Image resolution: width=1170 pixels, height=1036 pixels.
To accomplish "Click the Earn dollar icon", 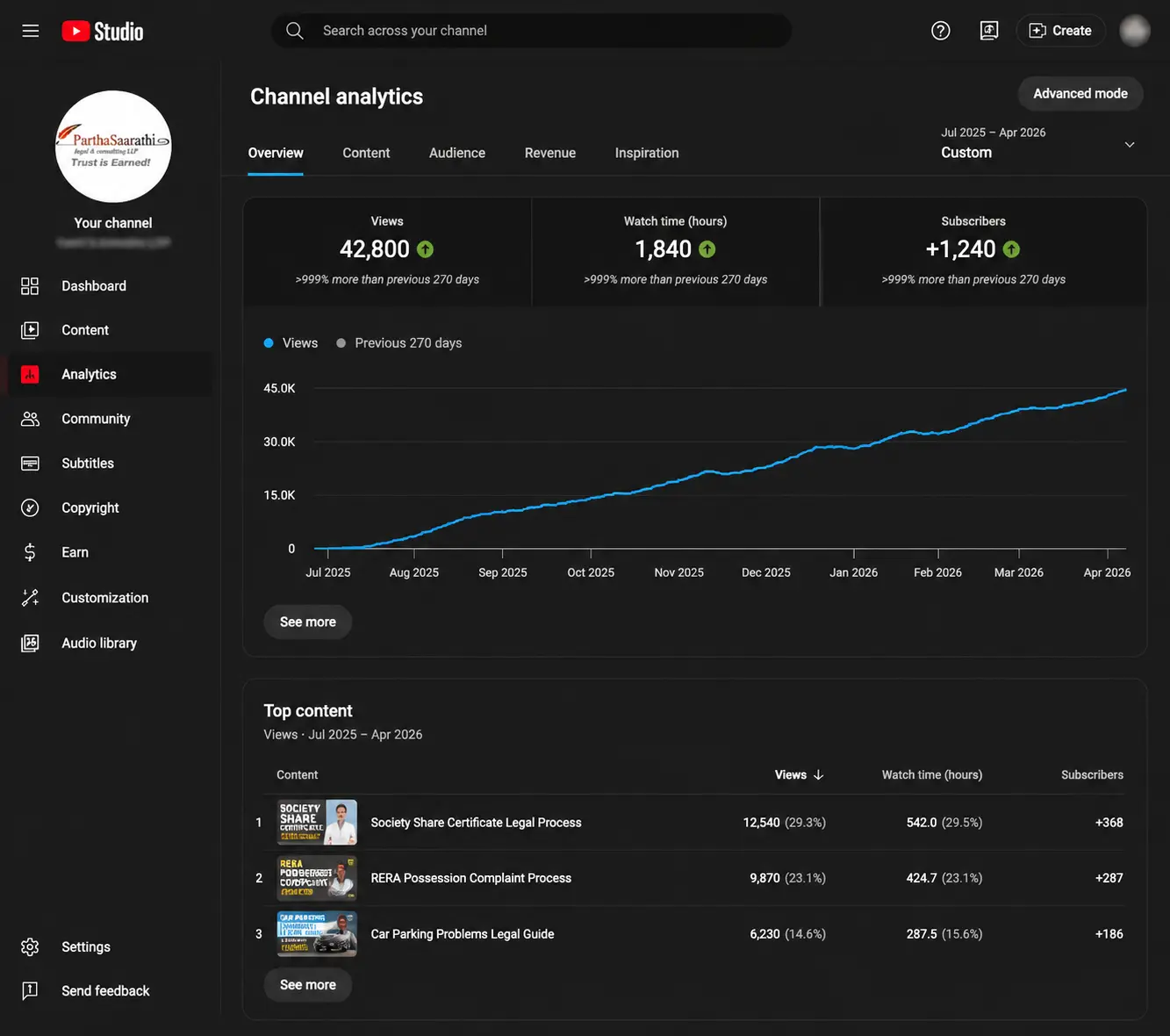I will 30,552.
